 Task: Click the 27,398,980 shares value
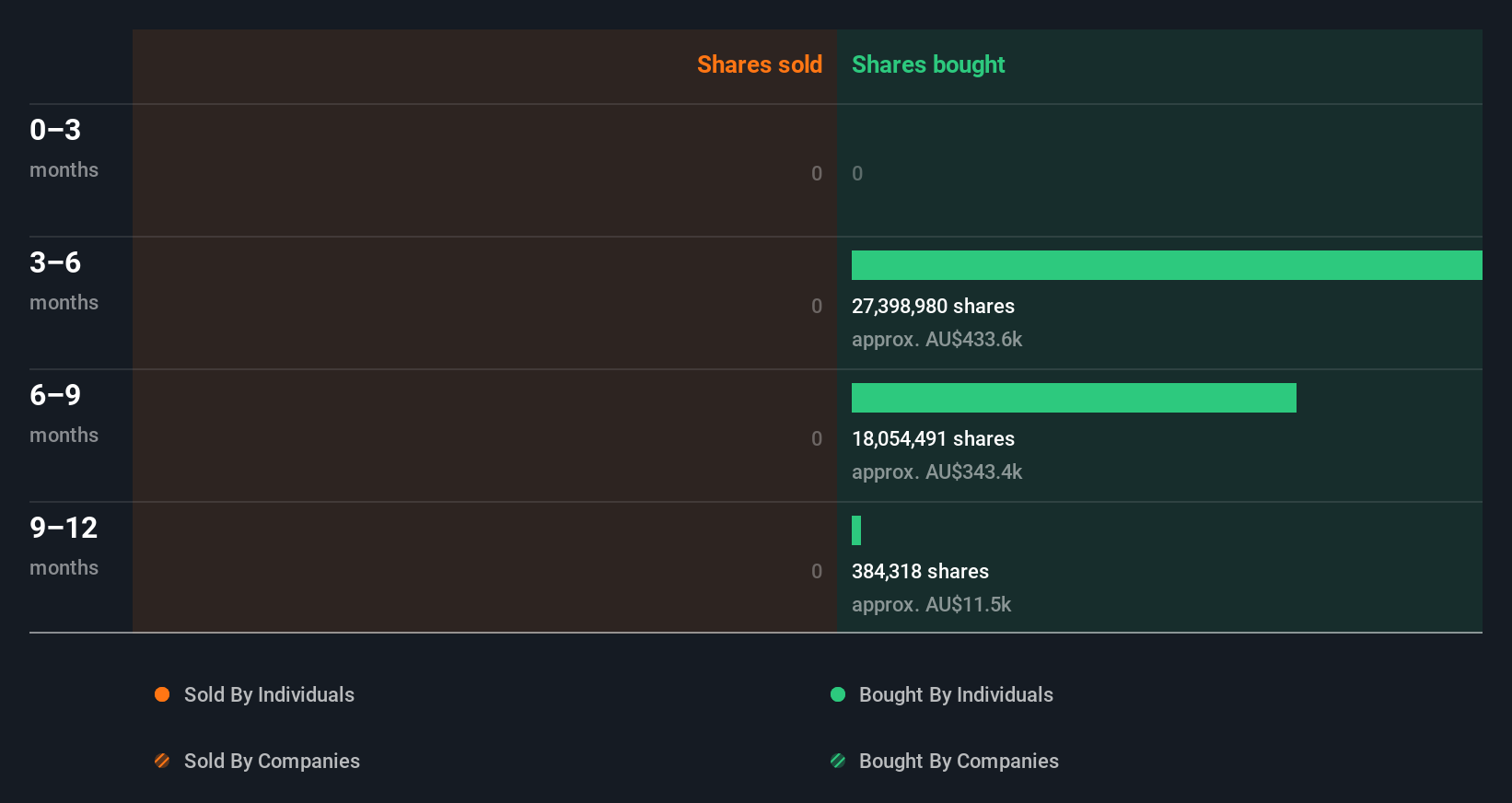point(933,306)
